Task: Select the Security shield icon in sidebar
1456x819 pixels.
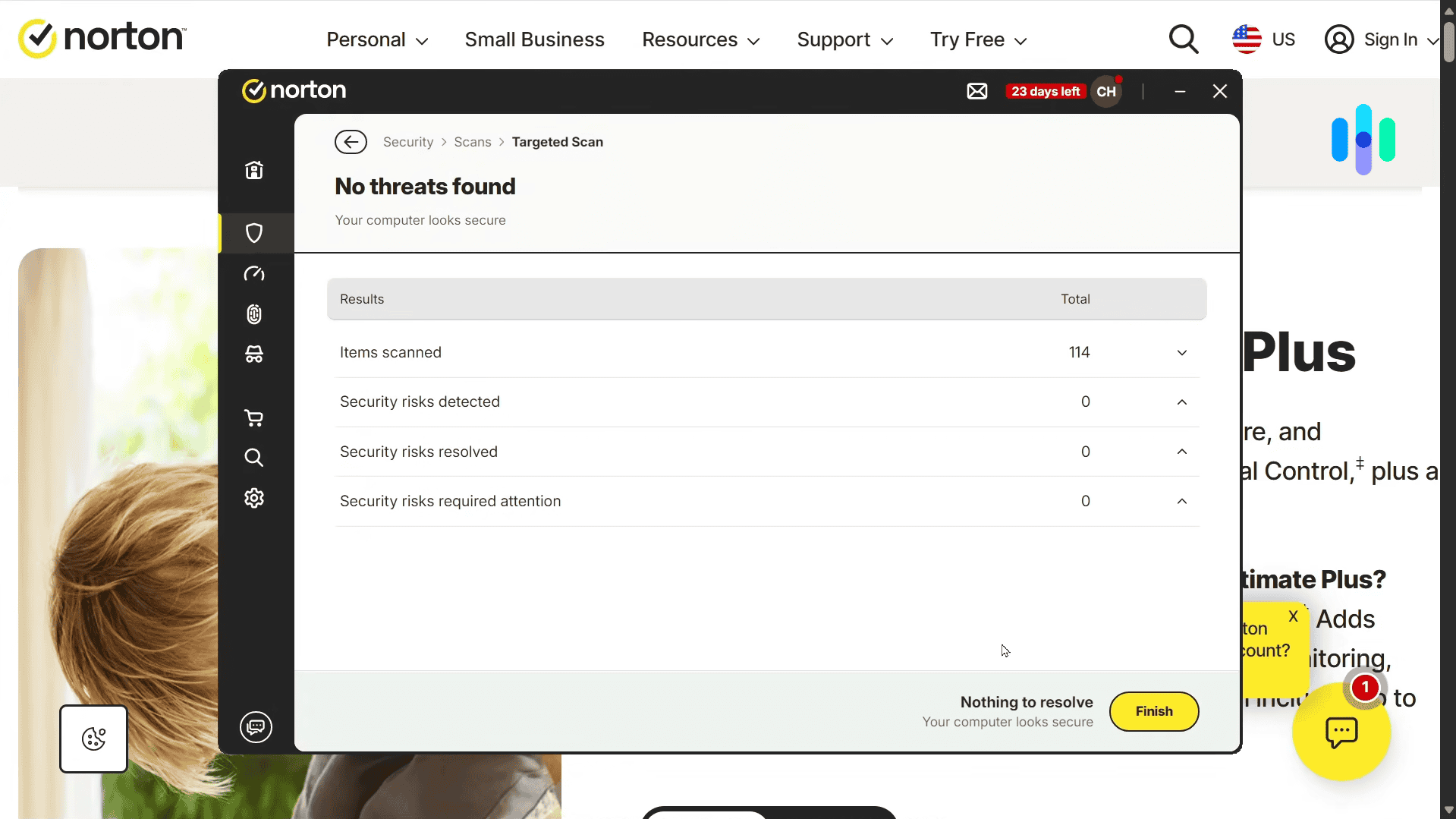Action: click(x=254, y=233)
